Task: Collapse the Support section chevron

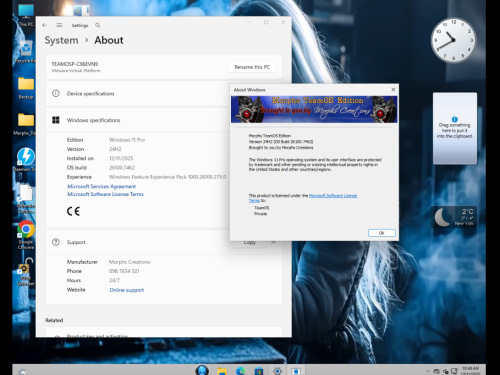Action: [274, 242]
